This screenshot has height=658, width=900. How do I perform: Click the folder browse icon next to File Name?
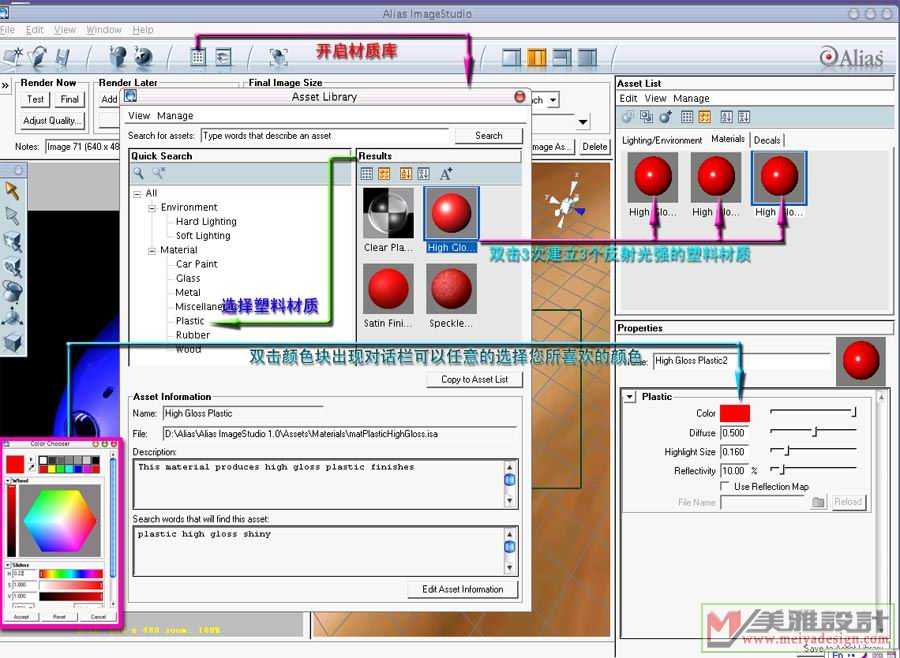click(818, 502)
